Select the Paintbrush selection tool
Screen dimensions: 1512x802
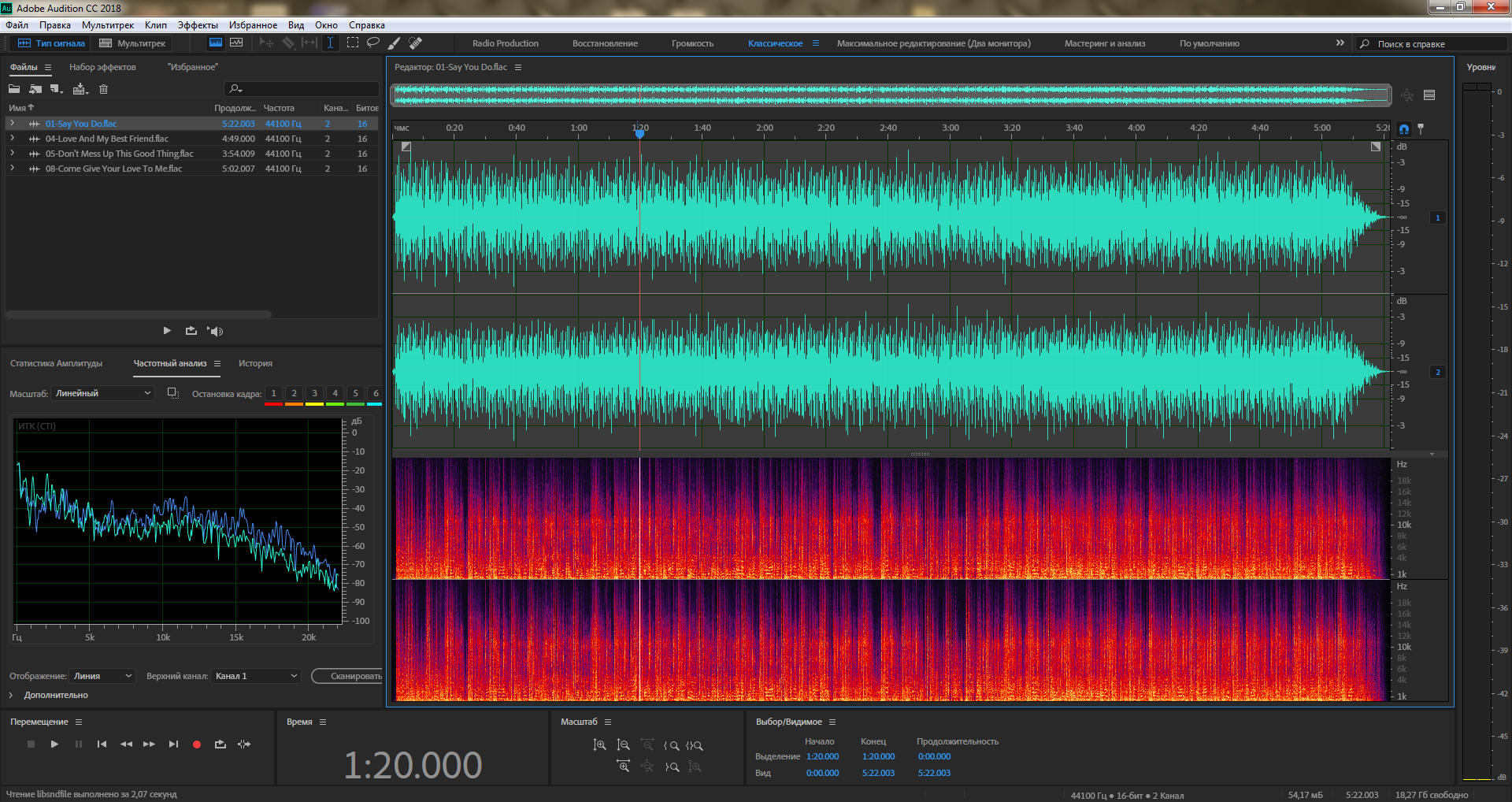point(395,43)
